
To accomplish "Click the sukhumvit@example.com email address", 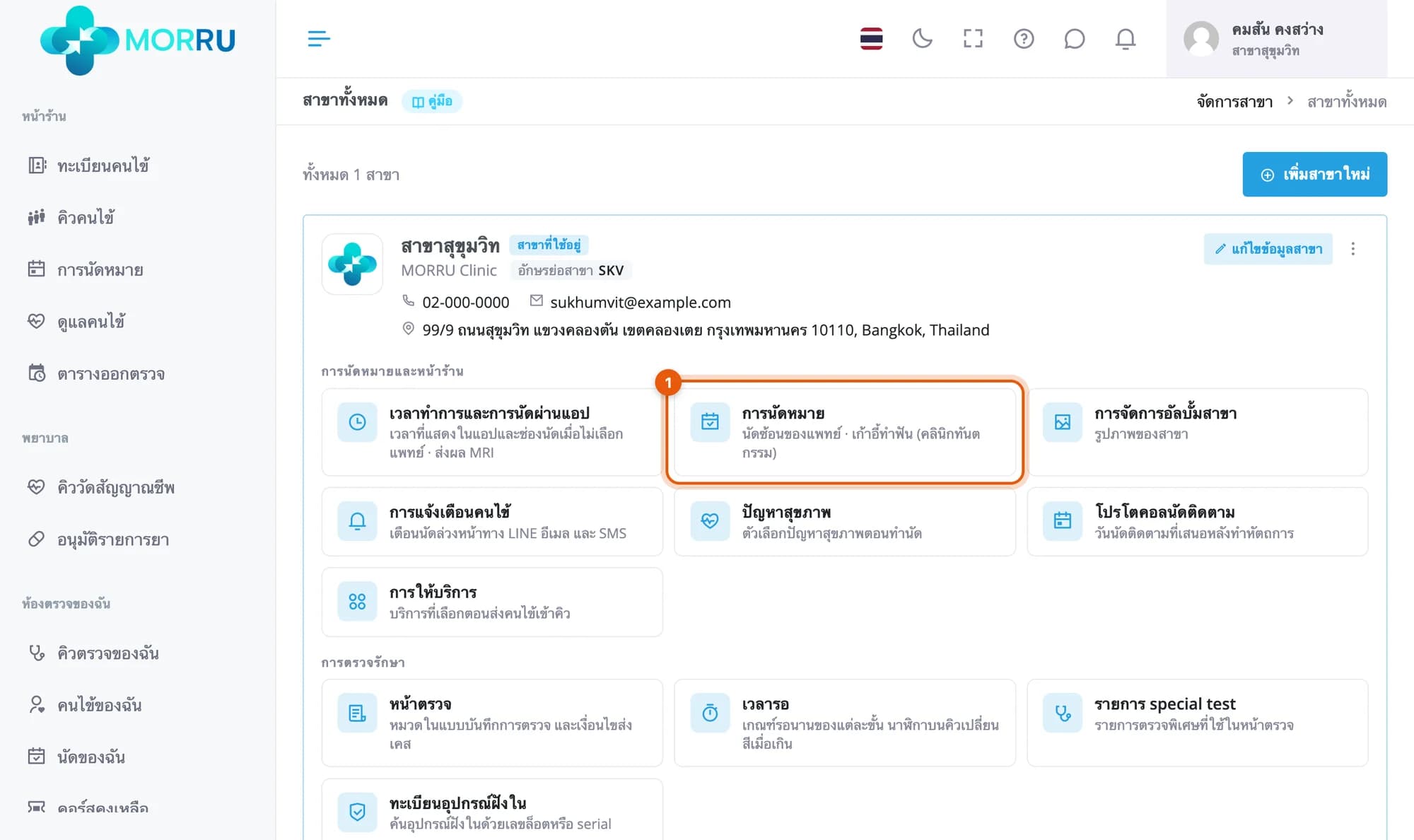I will 641,303.
